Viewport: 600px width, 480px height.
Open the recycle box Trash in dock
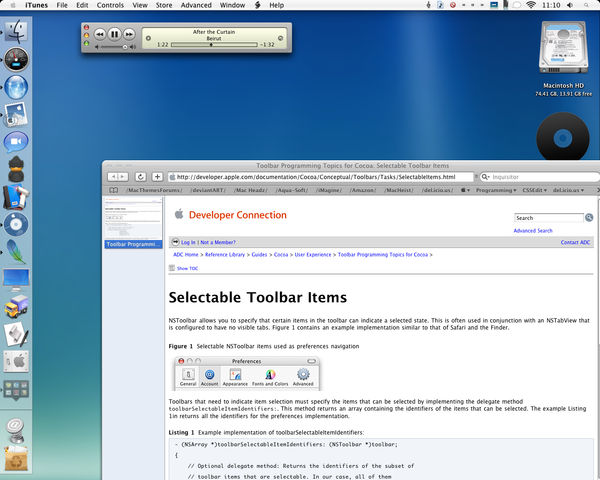click(x=16, y=458)
